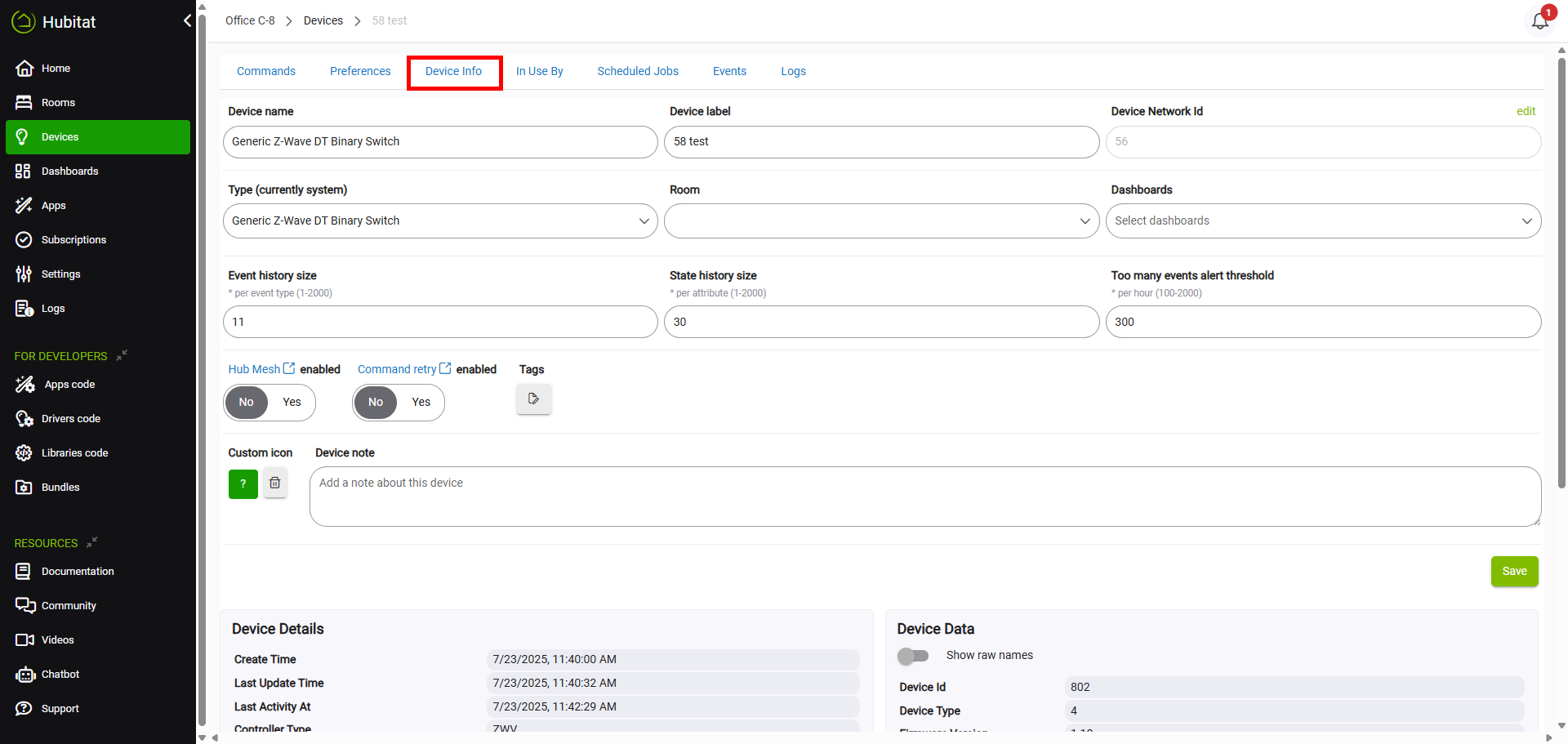
Task: Open the Room dropdown
Action: click(x=881, y=221)
